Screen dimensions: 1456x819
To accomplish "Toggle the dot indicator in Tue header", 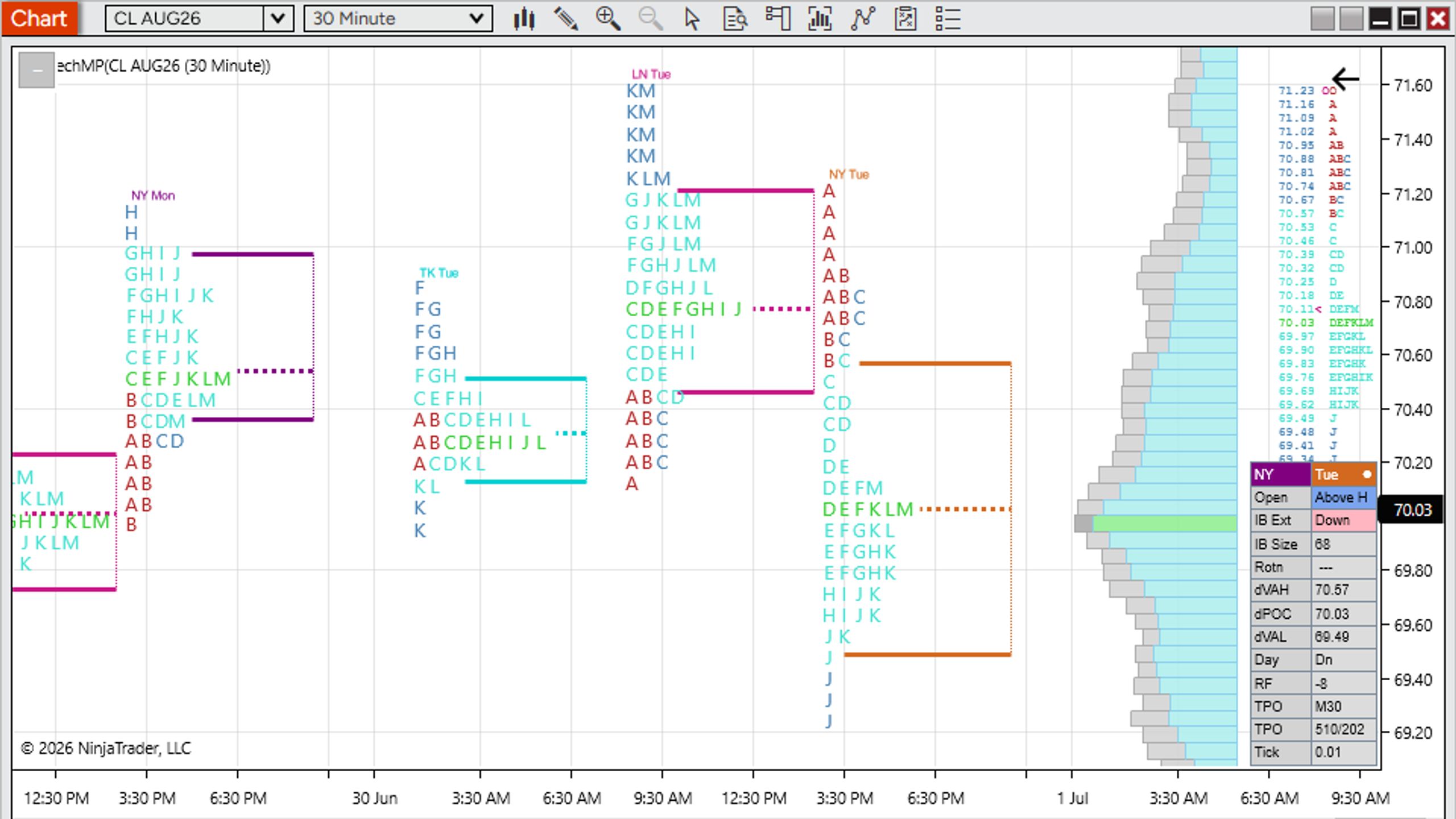I will point(1367,474).
